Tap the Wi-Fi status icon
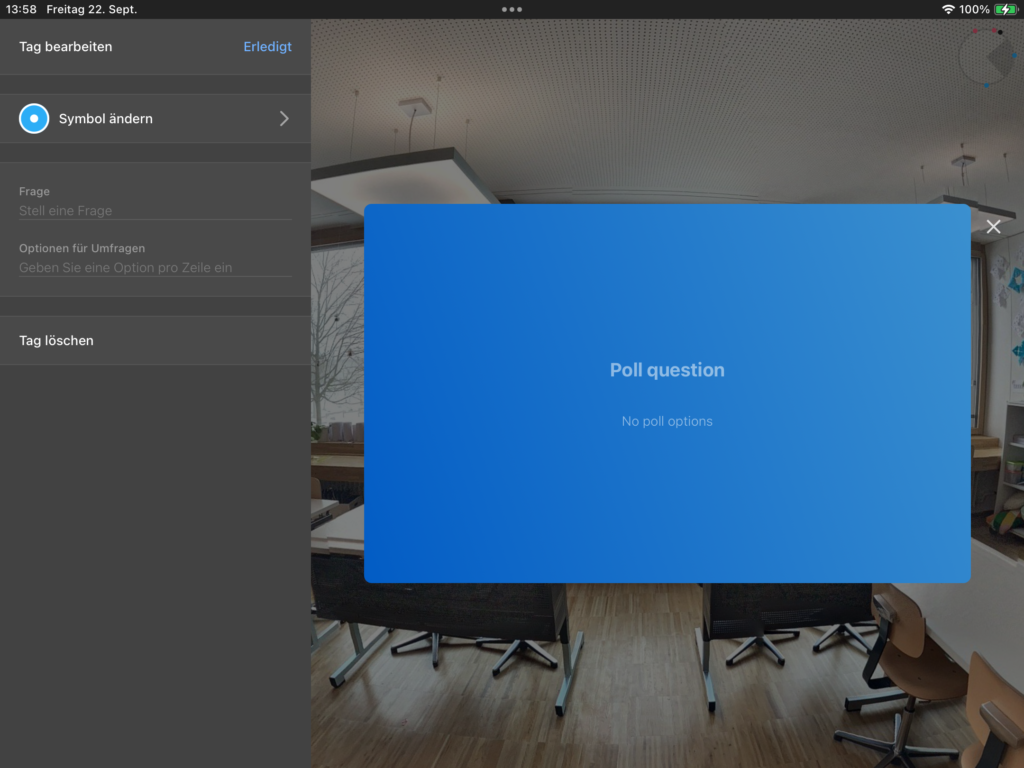Viewport: 1024px width, 768px height. click(947, 9)
